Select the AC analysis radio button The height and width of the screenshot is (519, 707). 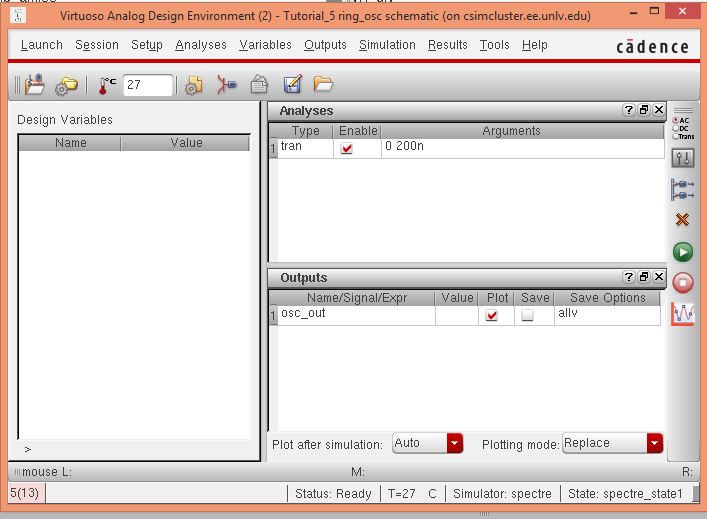tap(675, 120)
